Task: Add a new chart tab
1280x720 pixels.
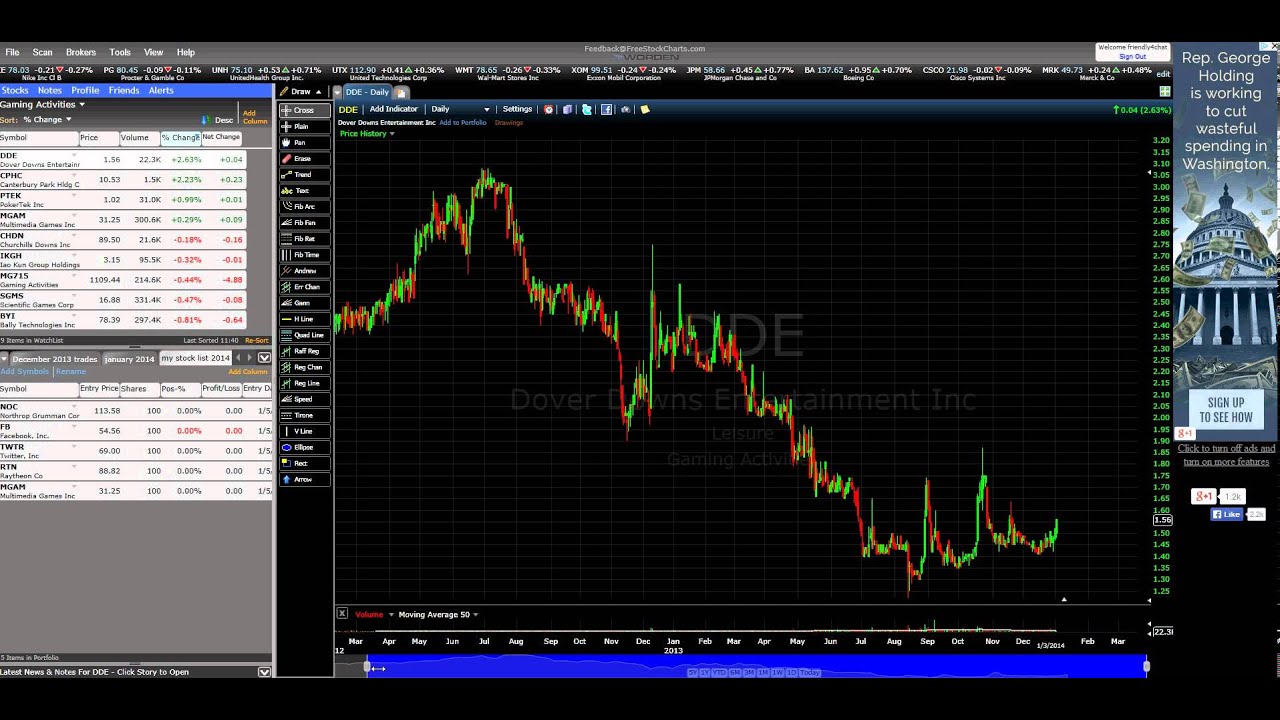Action: coord(402,92)
